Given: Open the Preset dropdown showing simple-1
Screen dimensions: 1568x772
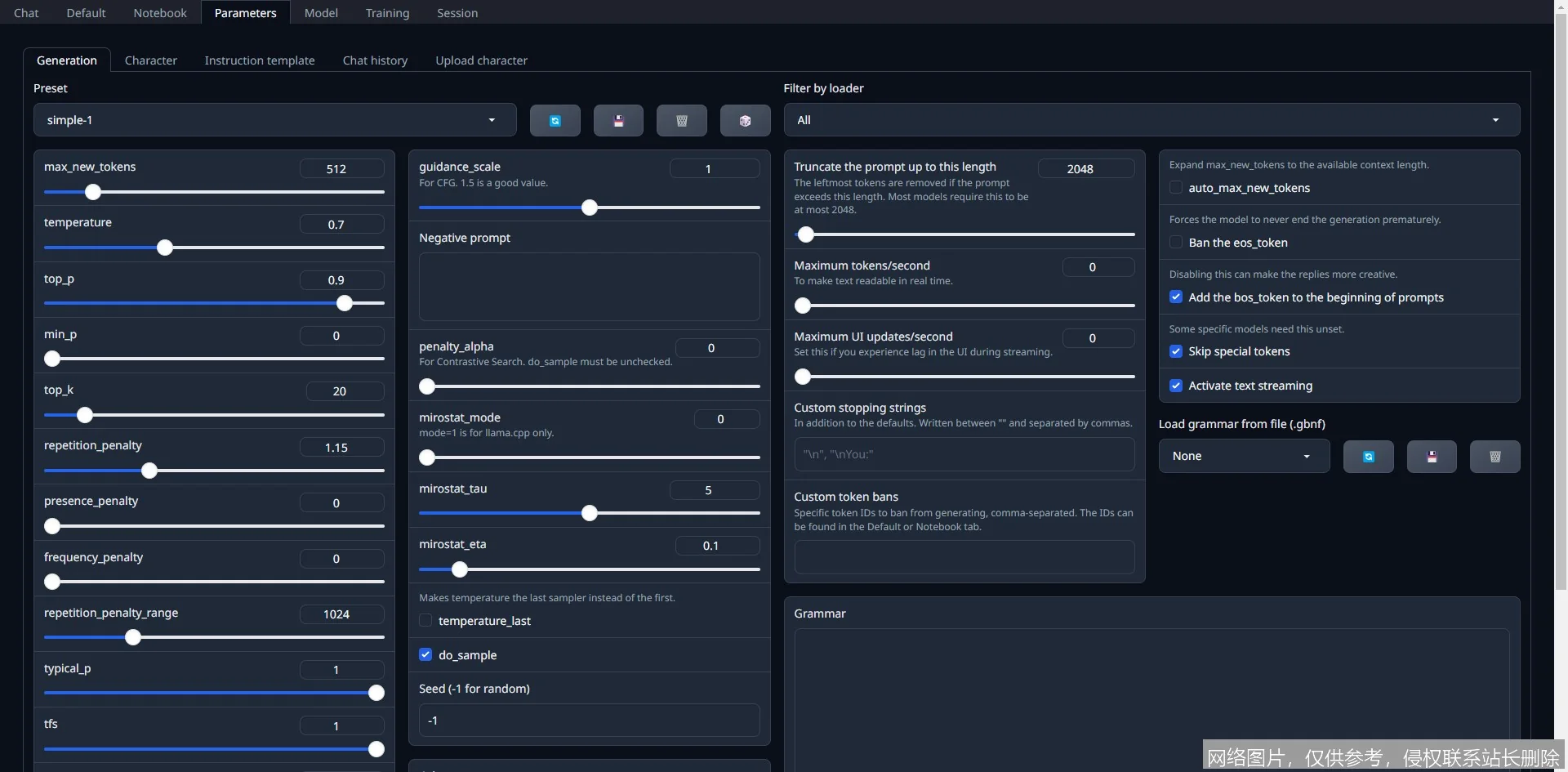Looking at the screenshot, I should [274, 120].
